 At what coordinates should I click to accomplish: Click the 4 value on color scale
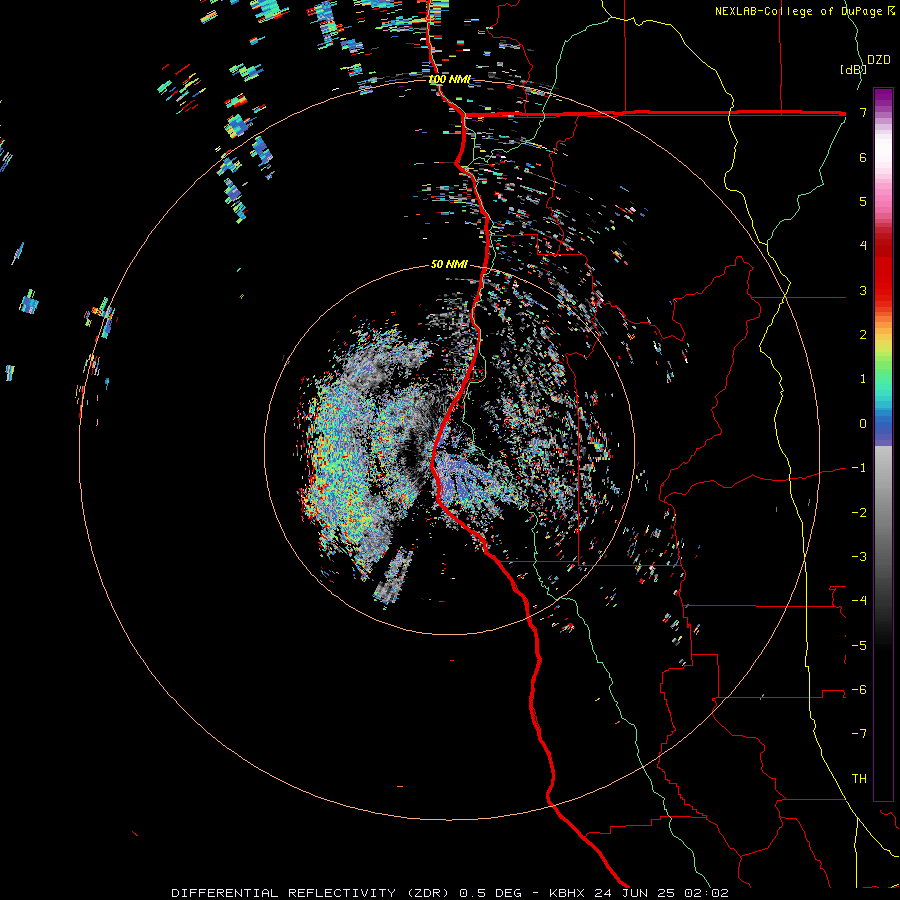click(863, 246)
